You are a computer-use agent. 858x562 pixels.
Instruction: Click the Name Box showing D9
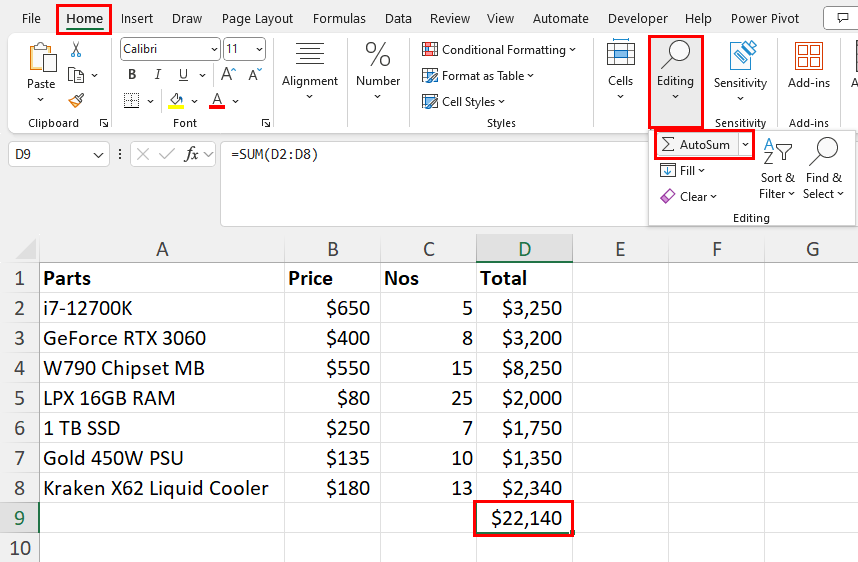click(59, 155)
